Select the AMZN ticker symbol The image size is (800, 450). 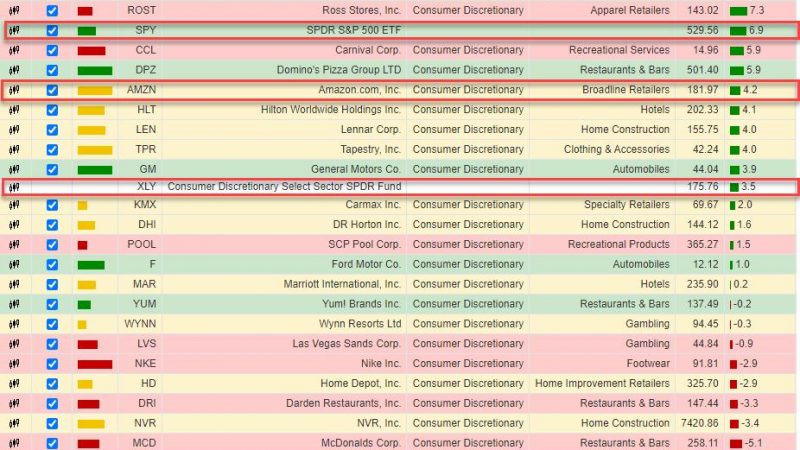(x=141, y=90)
